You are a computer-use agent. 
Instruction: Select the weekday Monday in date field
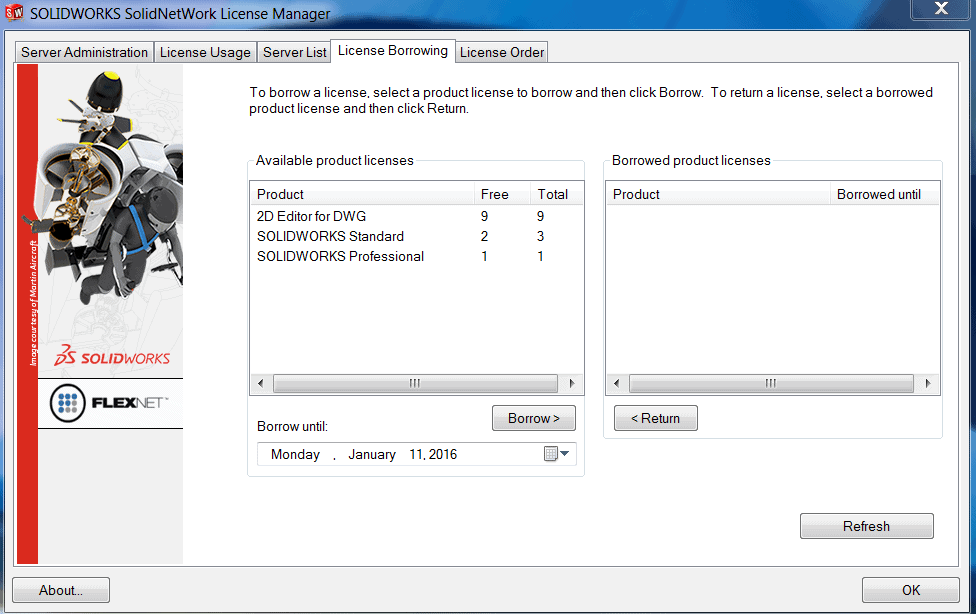[295, 455]
